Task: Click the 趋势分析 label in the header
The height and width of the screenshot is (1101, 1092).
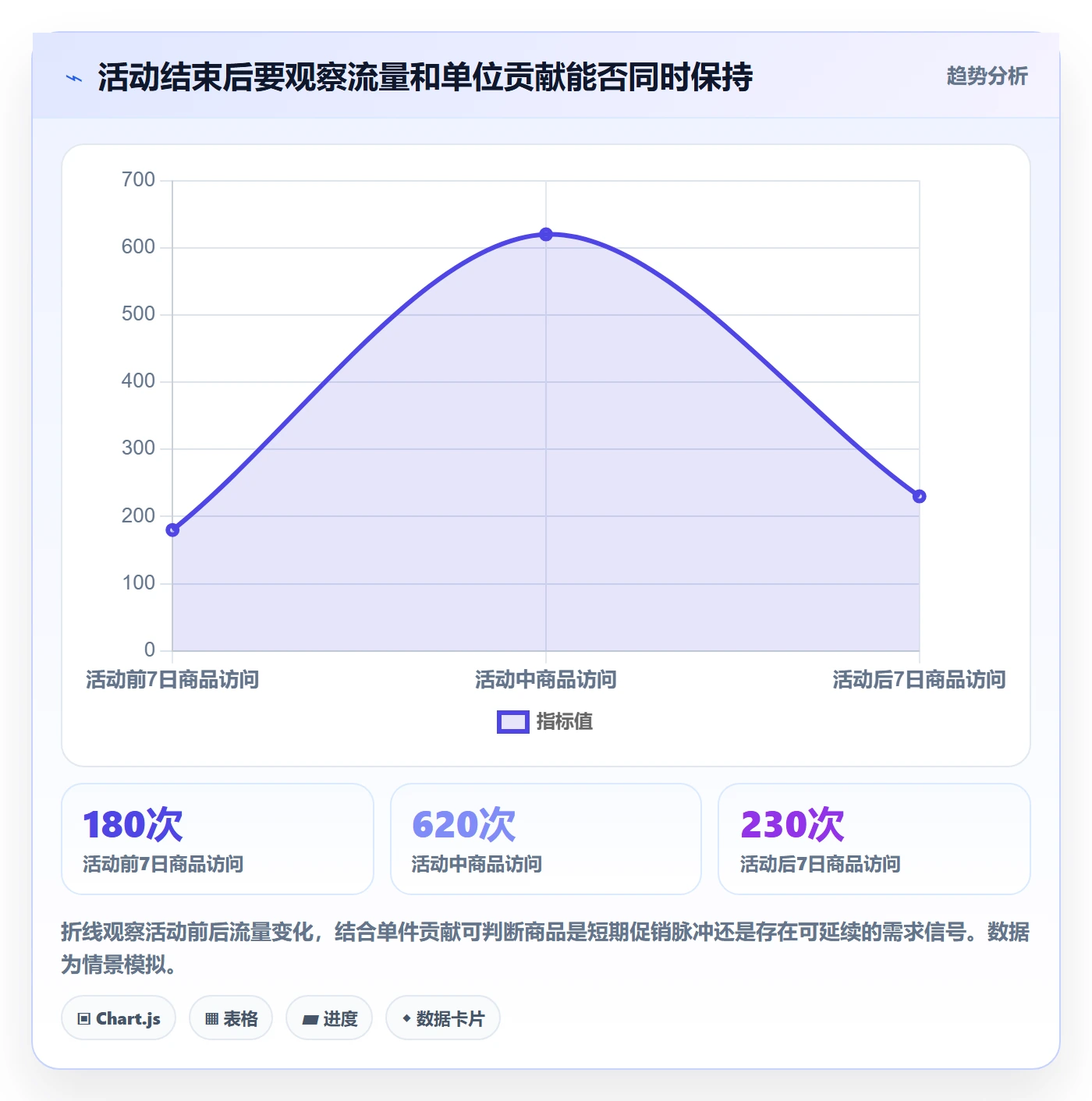Action: pyautogui.click(x=987, y=76)
